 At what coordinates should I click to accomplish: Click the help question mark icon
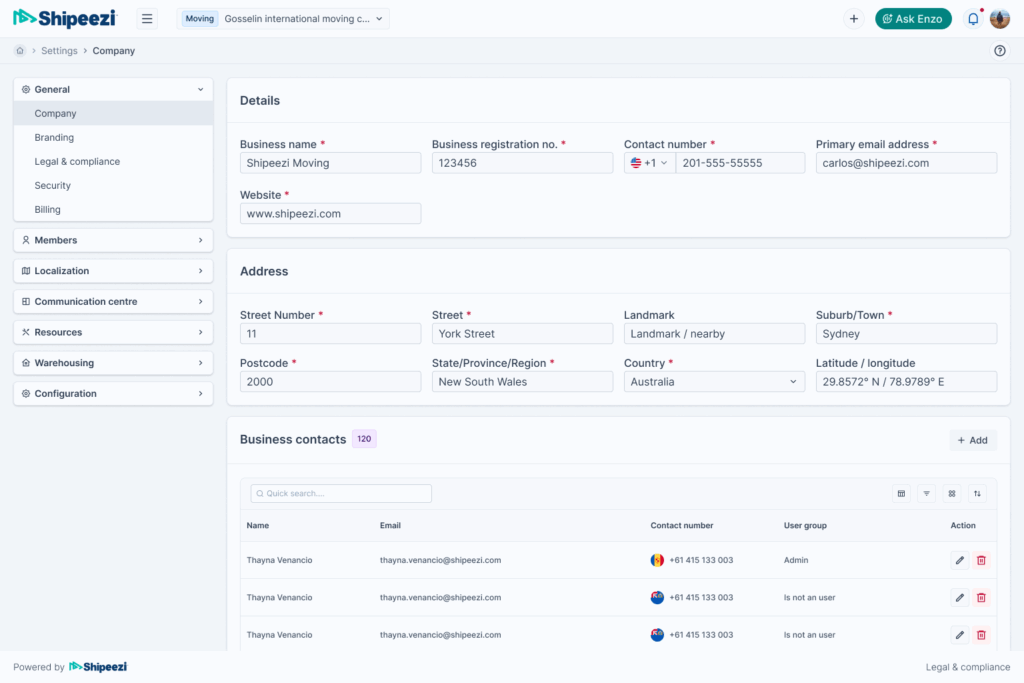click(x=999, y=51)
